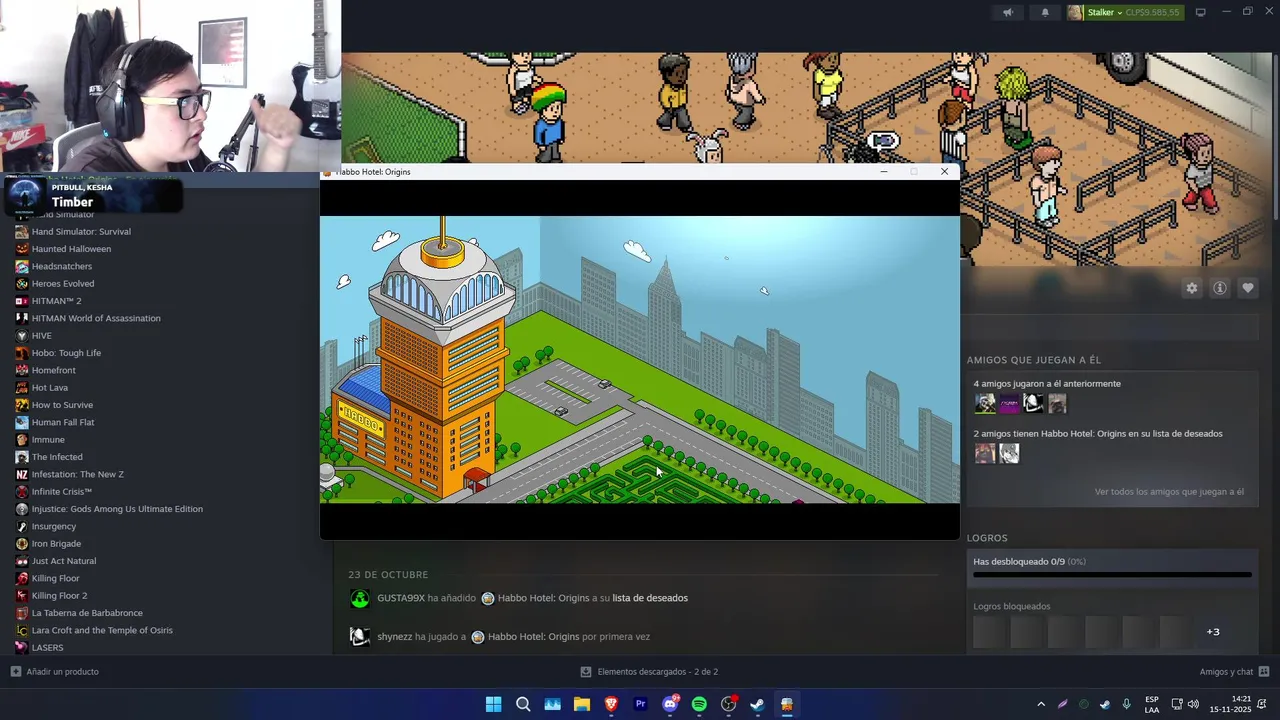Image resolution: width=1280 pixels, height=720 pixels.
Task: Select Haunted Halloween in library
Action: 71,249
